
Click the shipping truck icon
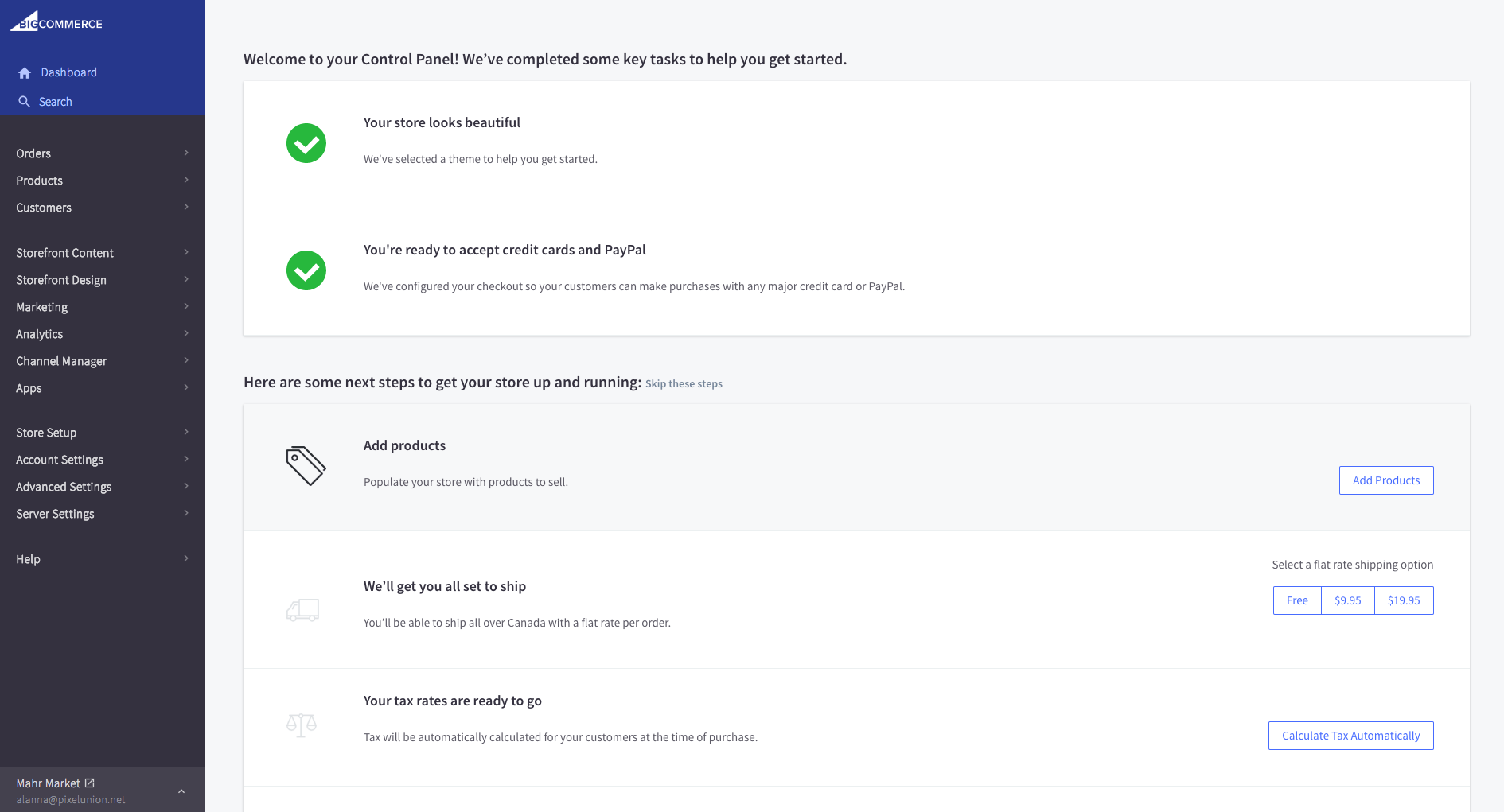pos(302,610)
